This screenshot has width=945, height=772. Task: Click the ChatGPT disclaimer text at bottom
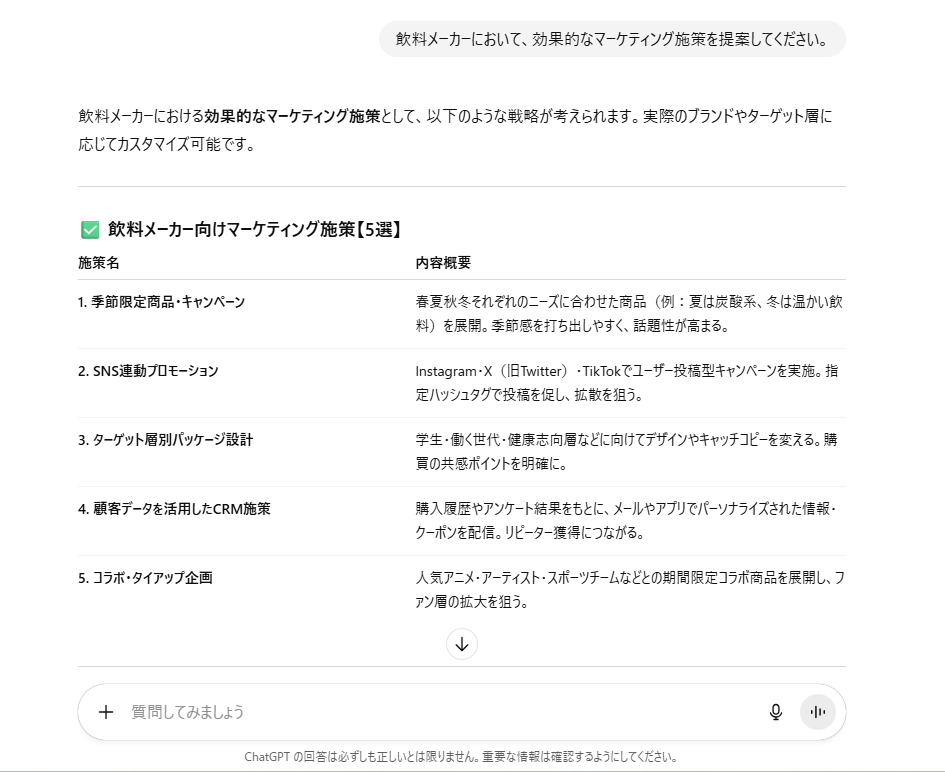tap(461, 756)
